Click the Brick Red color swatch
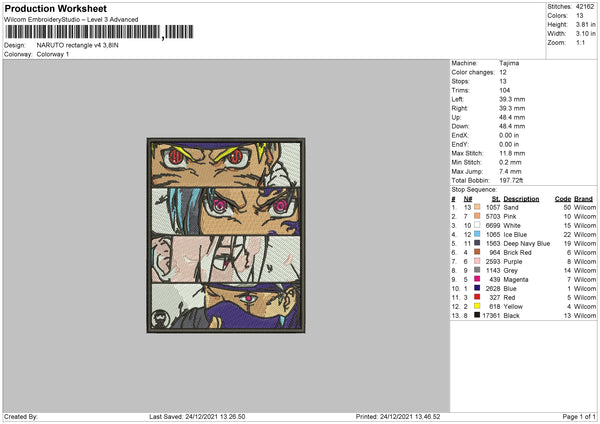This screenshot has width=600, height=424. 477,252
